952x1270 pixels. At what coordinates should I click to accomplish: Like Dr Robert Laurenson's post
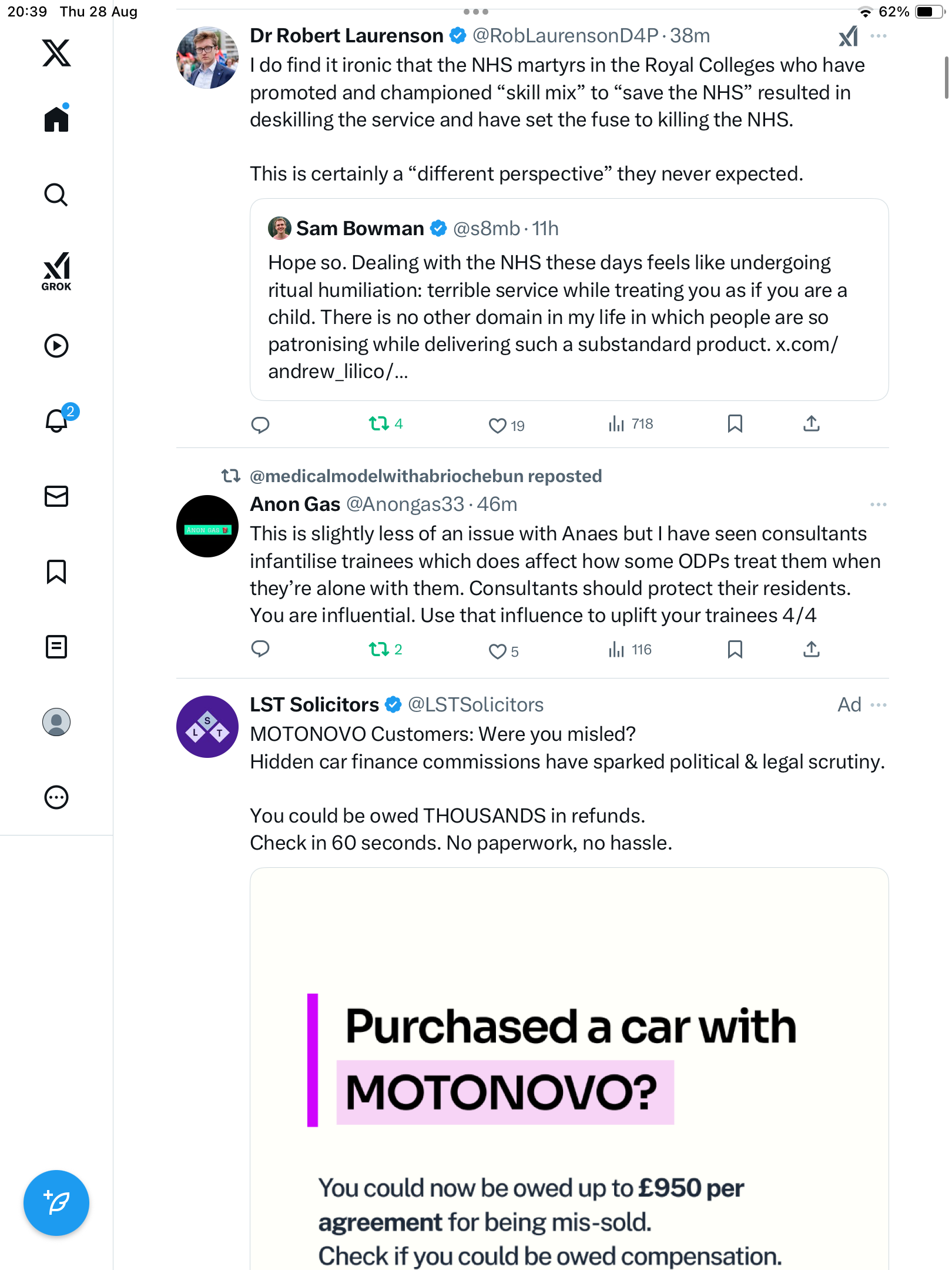pos(498,425)
